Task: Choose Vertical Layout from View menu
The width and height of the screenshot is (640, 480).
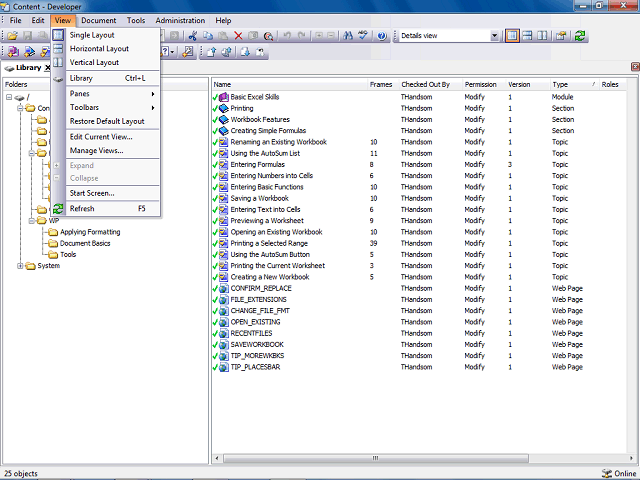Action: click(106, 62)
